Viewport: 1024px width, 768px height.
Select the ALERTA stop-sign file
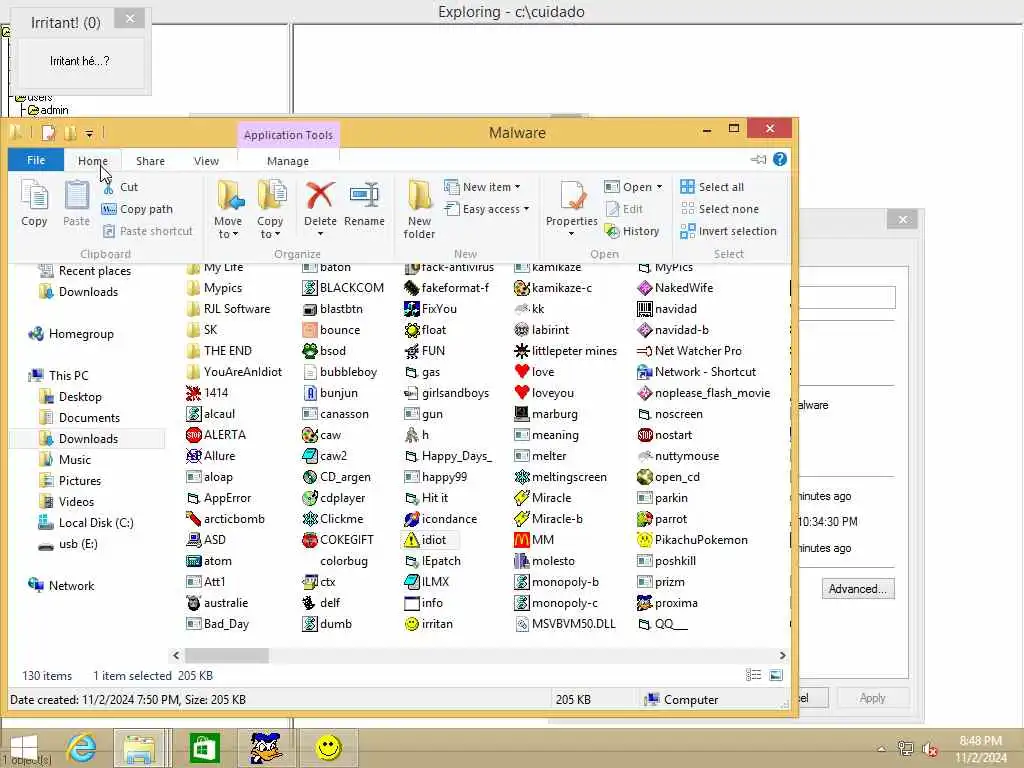tap(216, 435)
